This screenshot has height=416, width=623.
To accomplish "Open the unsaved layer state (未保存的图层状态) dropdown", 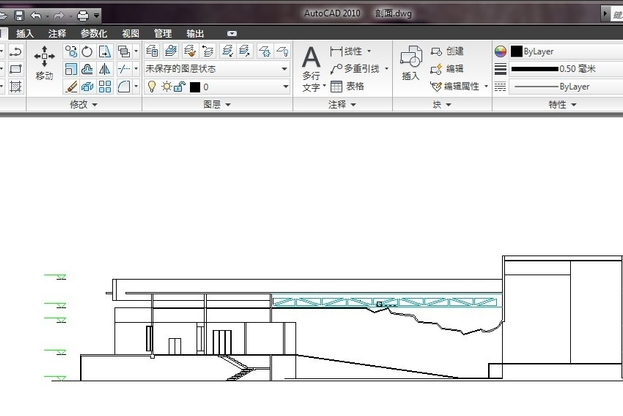I will (217, 69).
